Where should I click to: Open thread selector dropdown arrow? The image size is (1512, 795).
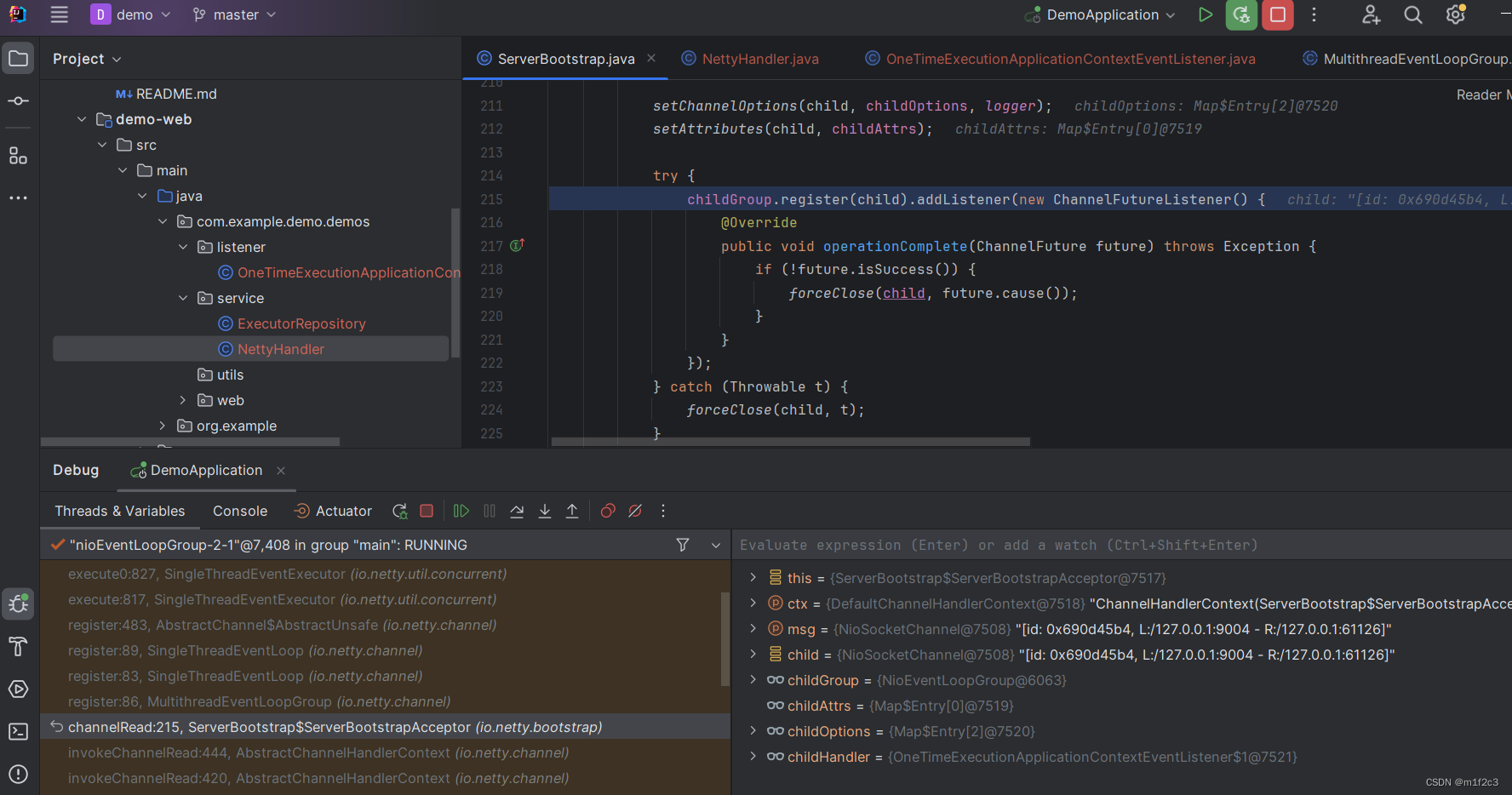click(x=715, y=545)
